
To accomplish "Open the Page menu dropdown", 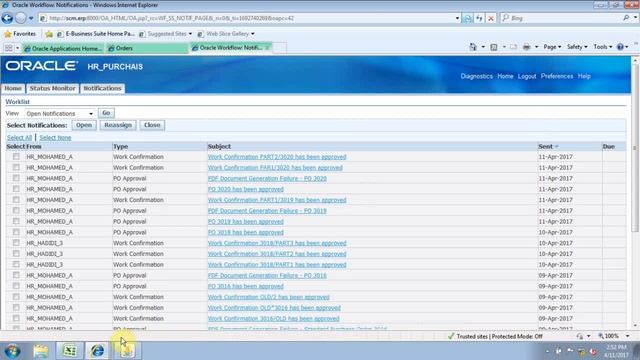I will (x=552, y=47).
